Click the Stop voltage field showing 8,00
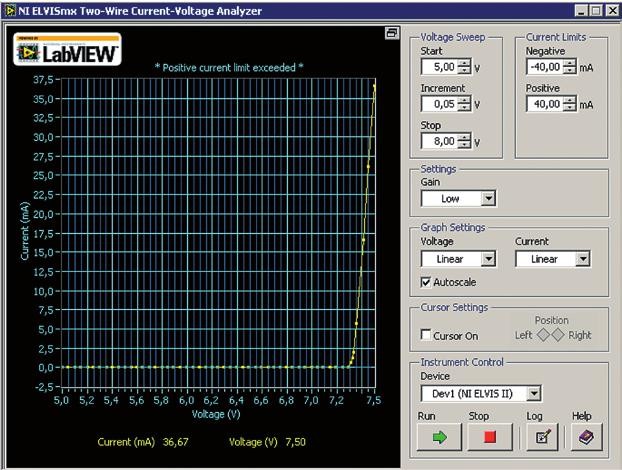Viewport: 622px width, 470px height. (x=439, y=141)
